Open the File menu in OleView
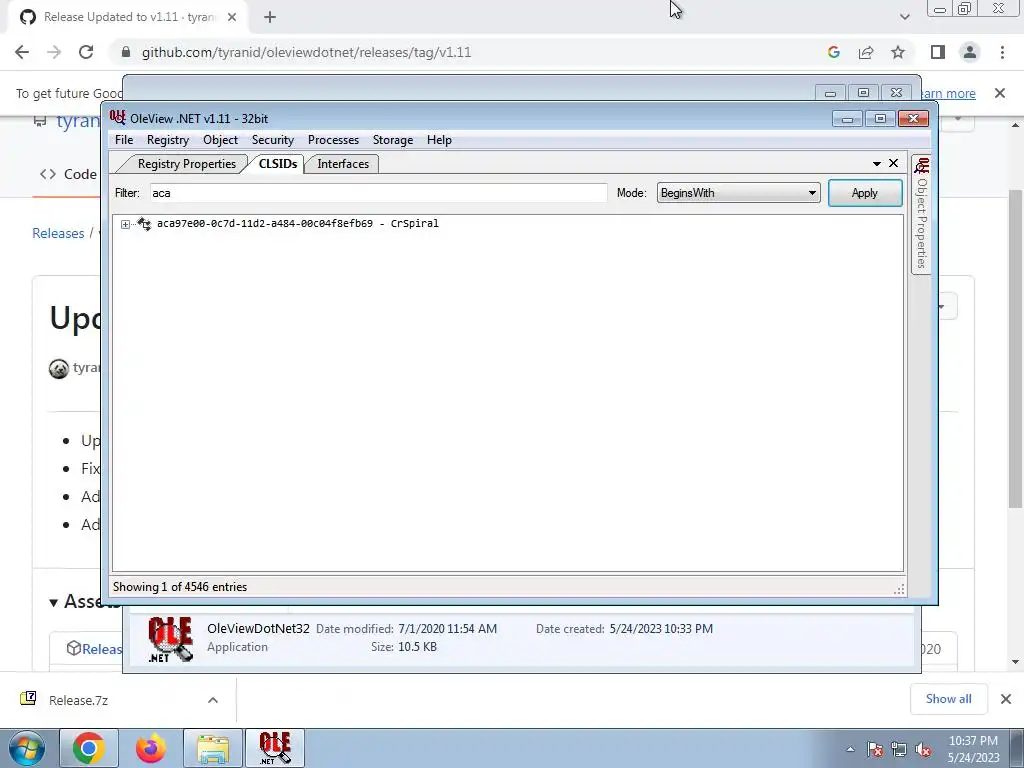 (x=123, y=140)
